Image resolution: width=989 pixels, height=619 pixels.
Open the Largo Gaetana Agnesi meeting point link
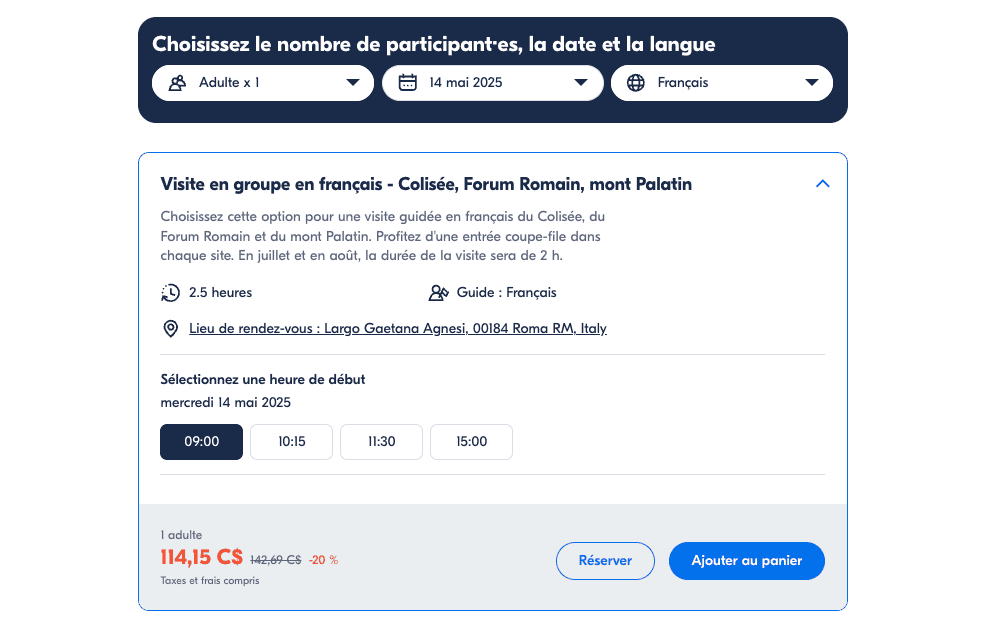point(398,328)
